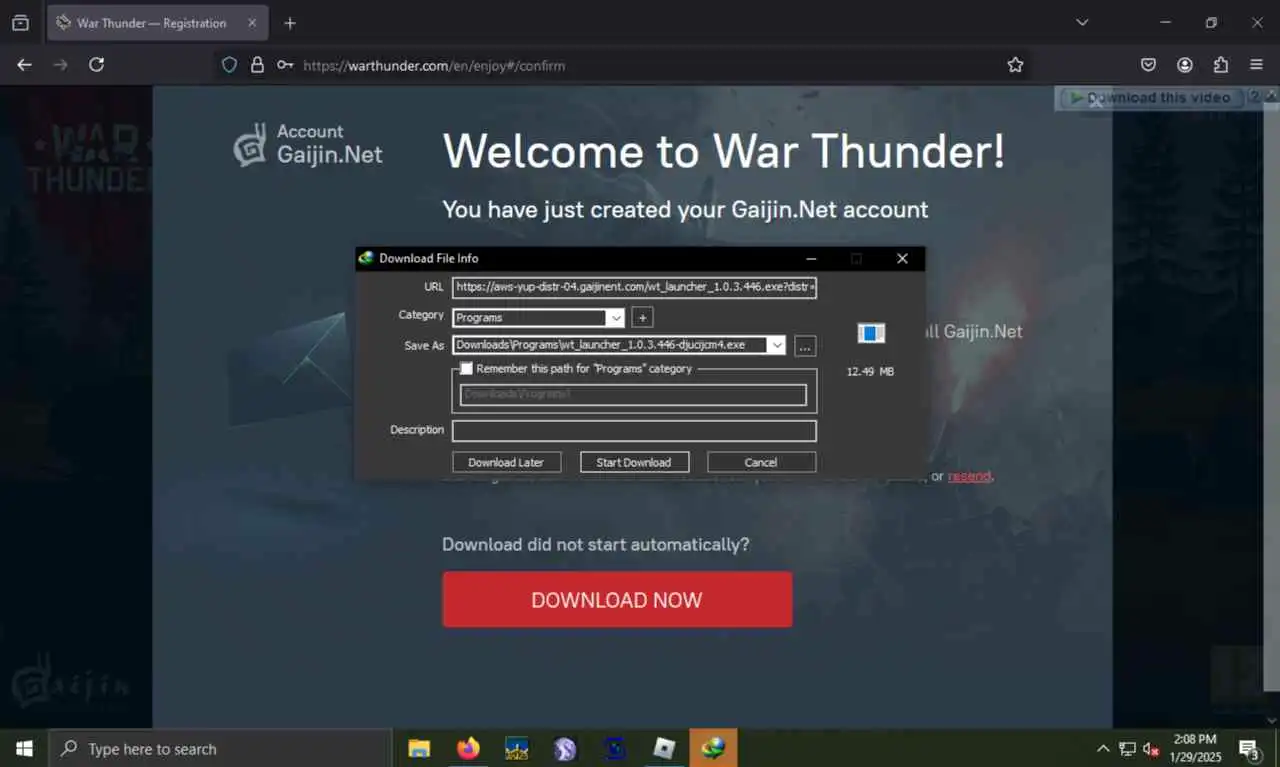Screen dimensions: 1280x767
Task: Click the red DOWNLOAD NOW button
Action: pyautogui.click(x=617, y=600)
